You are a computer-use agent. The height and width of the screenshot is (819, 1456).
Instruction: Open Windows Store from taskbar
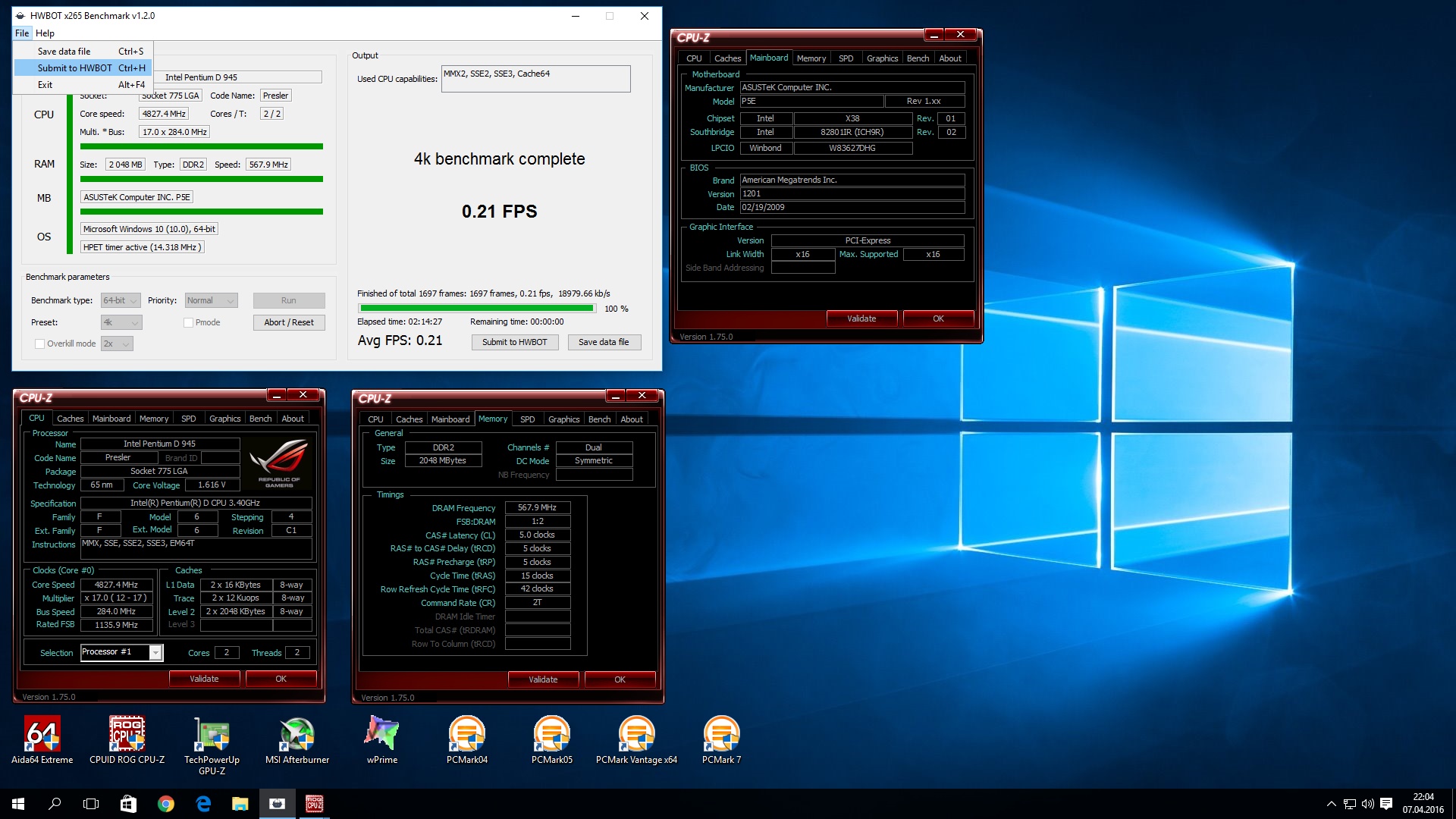[x=128, y=804]
